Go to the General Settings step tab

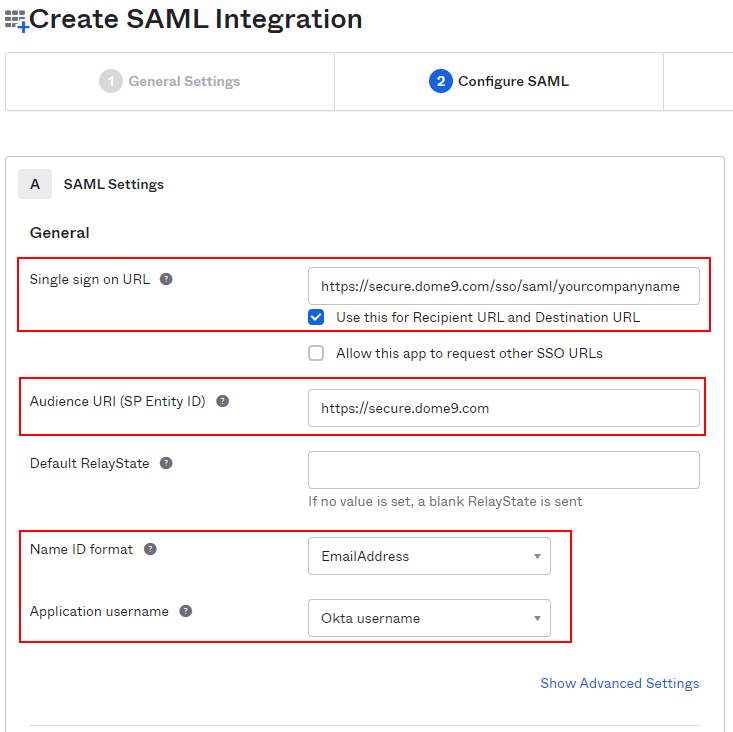click(170, 81)
